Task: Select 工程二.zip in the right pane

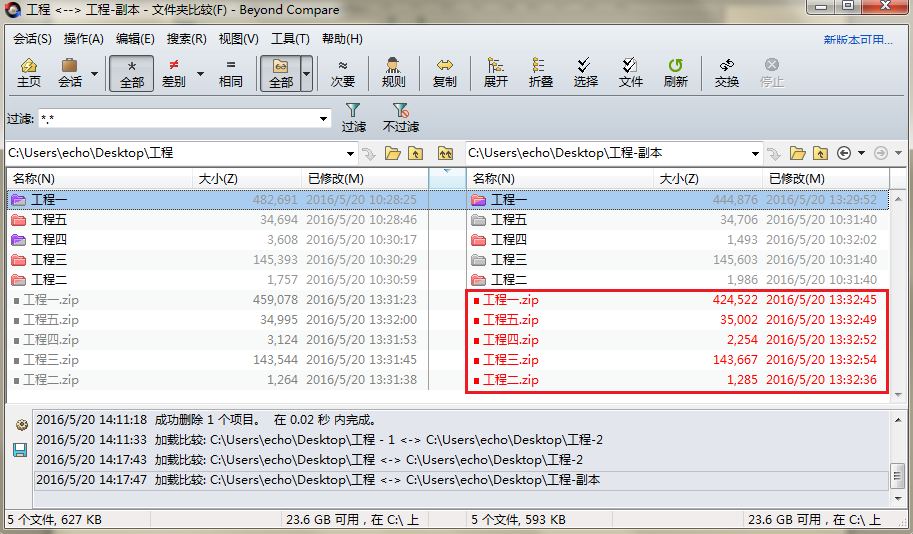Action: [x=678, y=380]
